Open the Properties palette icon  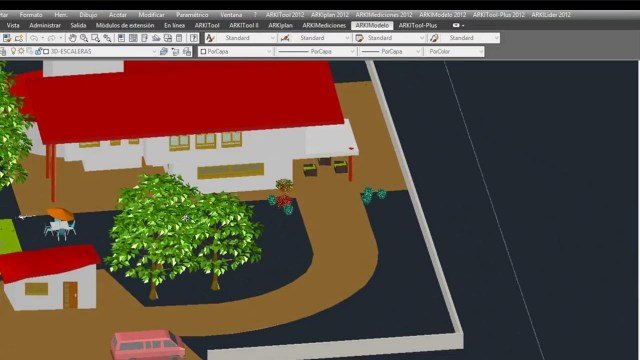121,38
